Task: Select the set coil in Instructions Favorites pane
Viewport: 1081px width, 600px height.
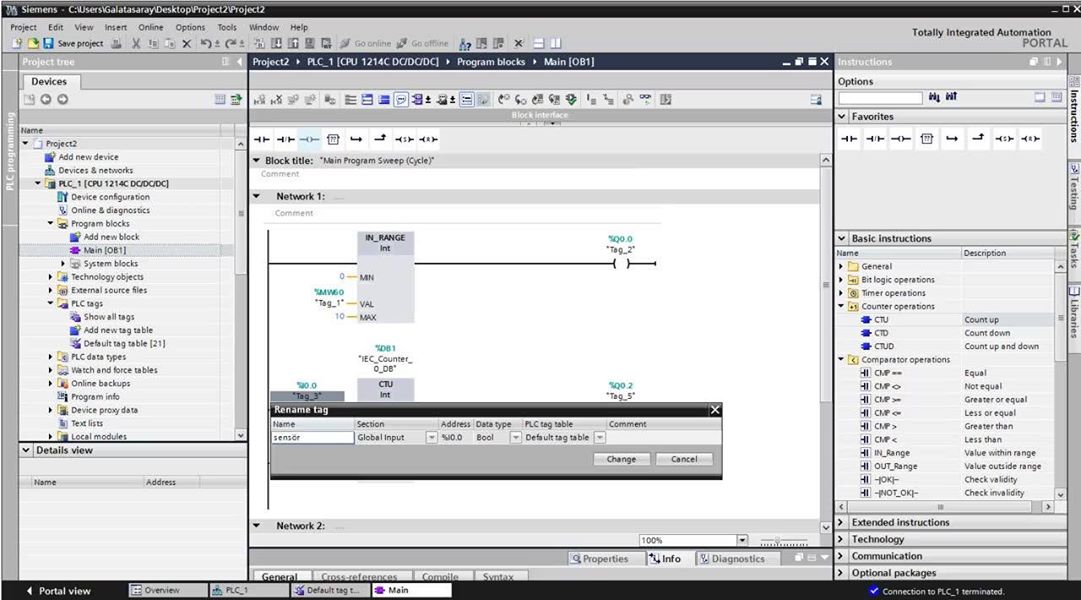Action: [x=1004, y=139]
